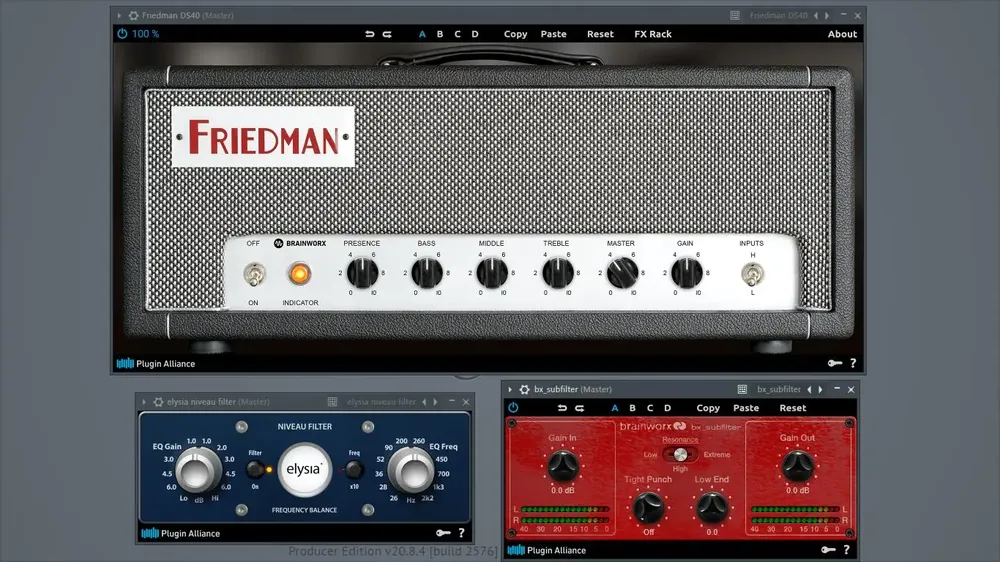Open Friedman DS40 preset grid icon

point(735,15)
